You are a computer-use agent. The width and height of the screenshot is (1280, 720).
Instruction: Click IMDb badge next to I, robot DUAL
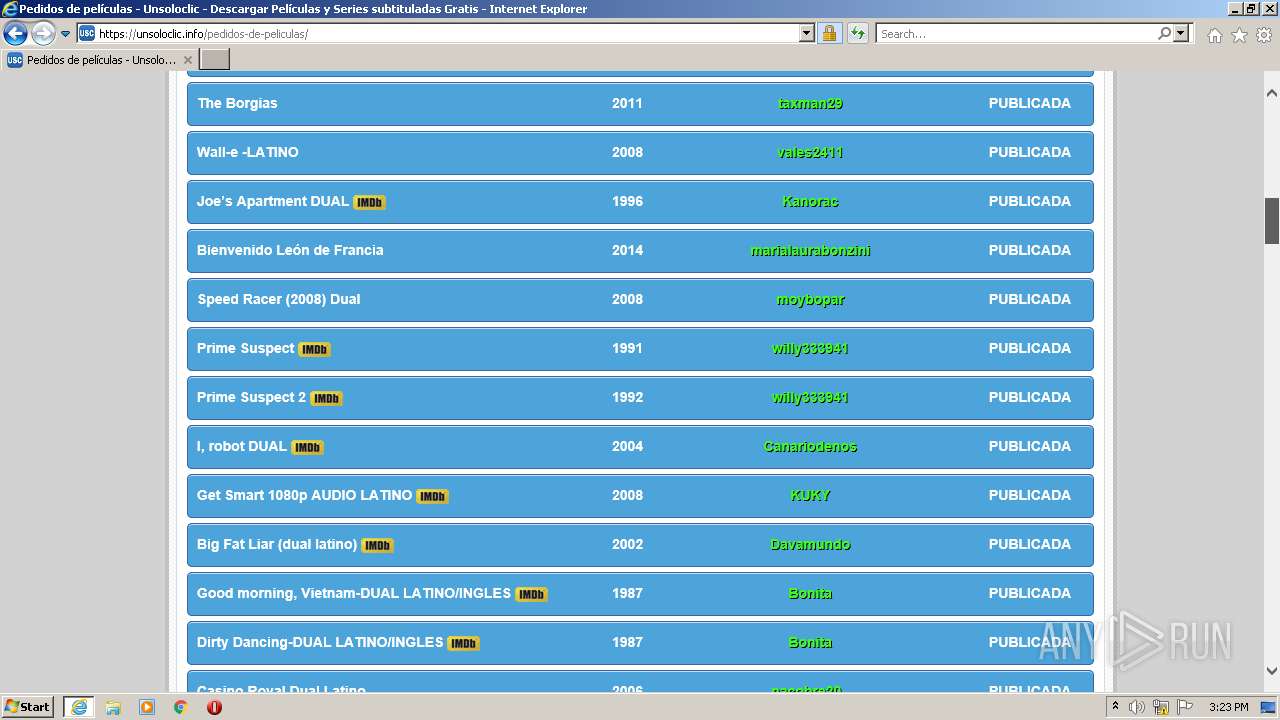pos(307,447)
